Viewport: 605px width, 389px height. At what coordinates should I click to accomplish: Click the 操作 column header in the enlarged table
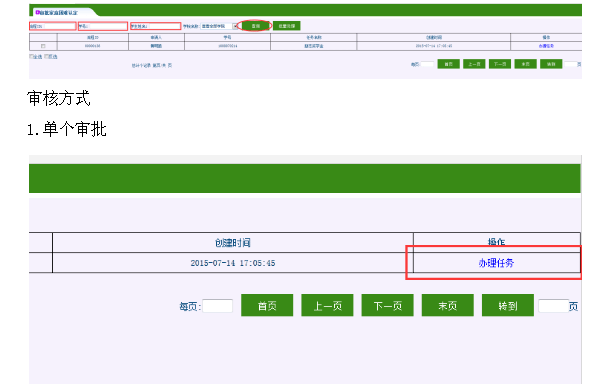(x=497, y=242)
